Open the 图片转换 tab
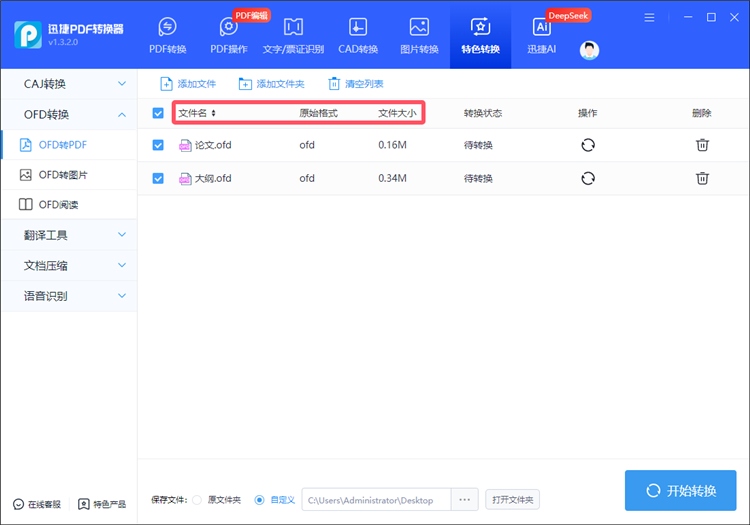 (x=419, y=35)
